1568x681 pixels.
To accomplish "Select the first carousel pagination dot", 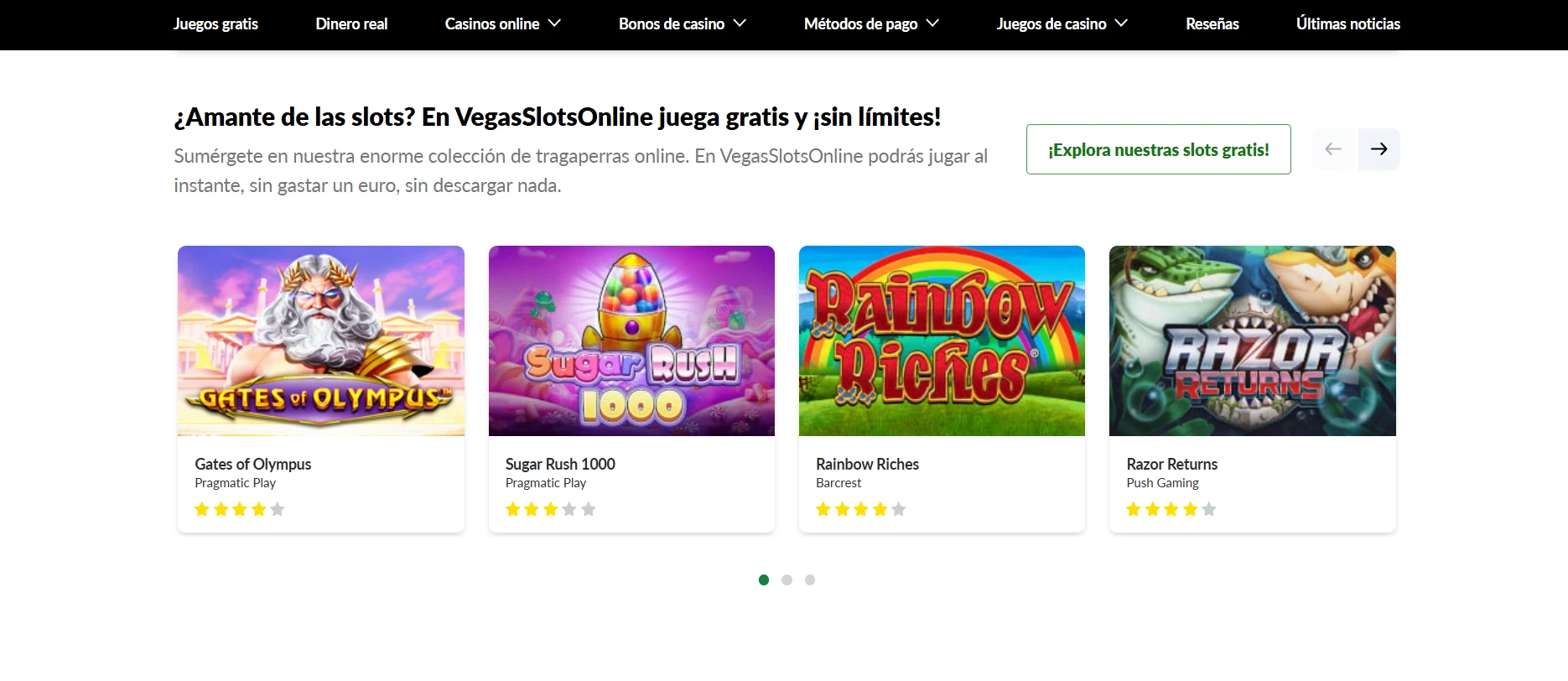I will (x=764, y=580).
